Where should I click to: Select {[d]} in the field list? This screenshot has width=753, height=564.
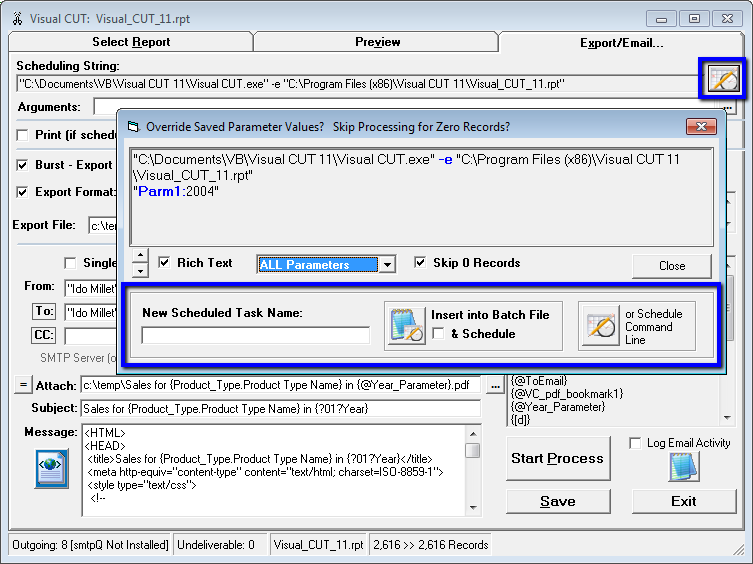point(521,420)
